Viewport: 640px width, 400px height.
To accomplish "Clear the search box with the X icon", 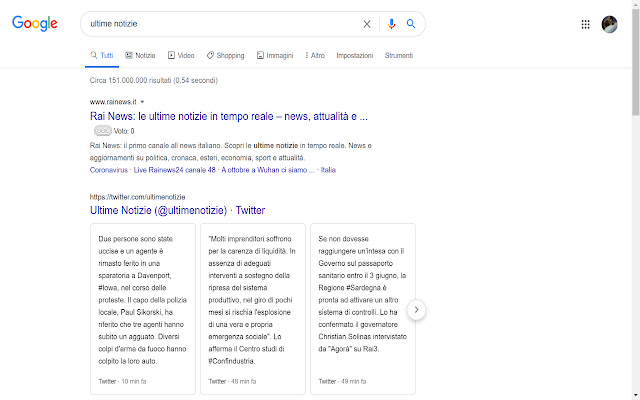I will coord(367,24).
